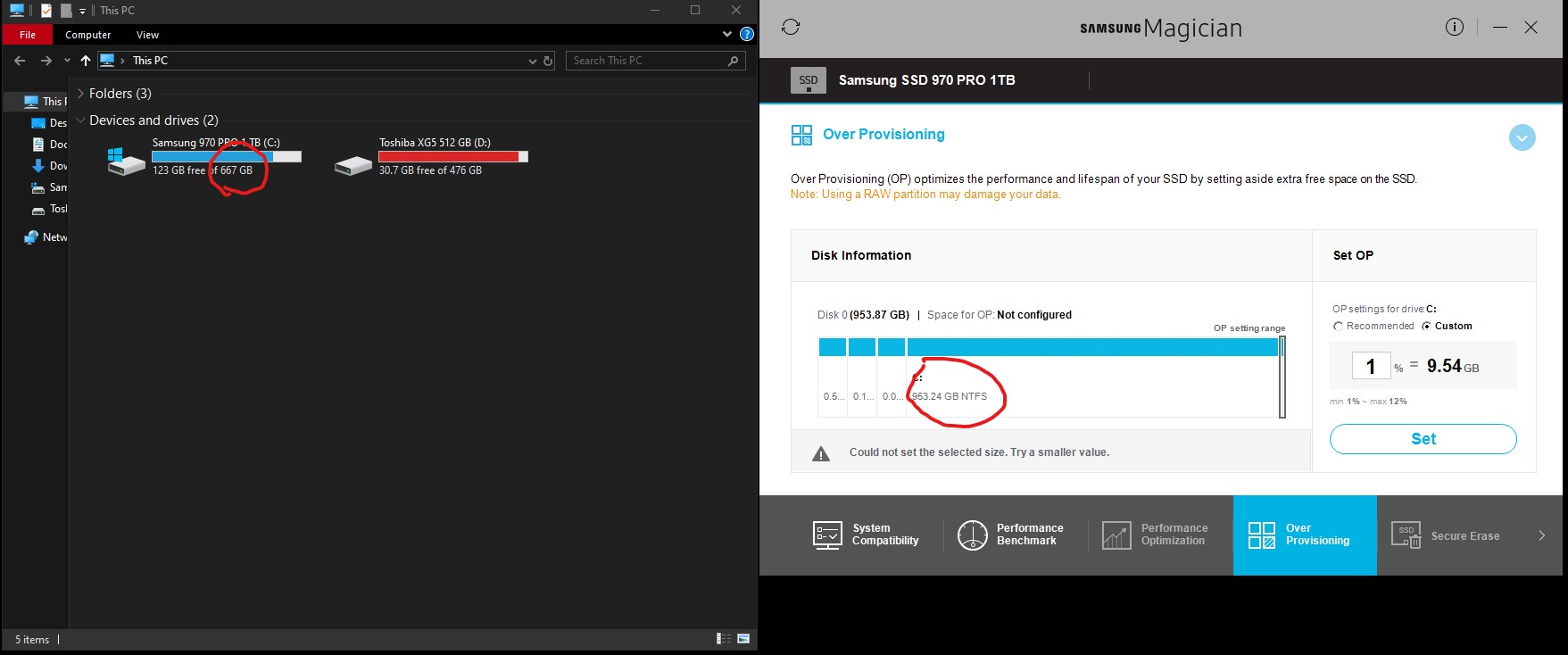Click the Over Provisioning heading icon
Screen dimensions: 1568x655
[801, 135]
